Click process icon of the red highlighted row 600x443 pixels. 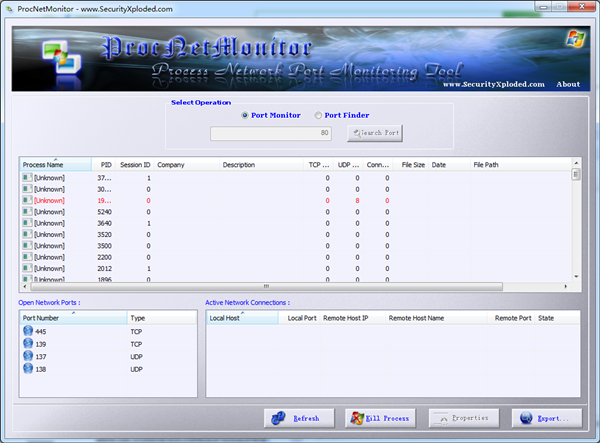pyautogui.click(x=27, y=200)
